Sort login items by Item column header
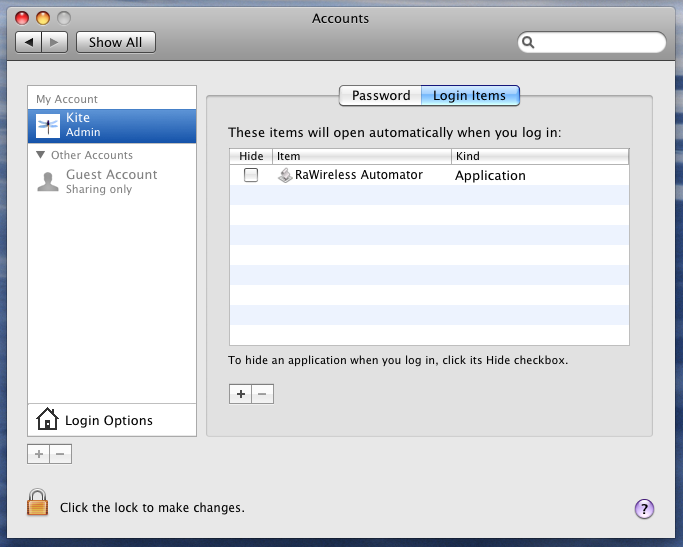Image resolution: width=683 pixels, height=547 pixels. coord(360,156)
